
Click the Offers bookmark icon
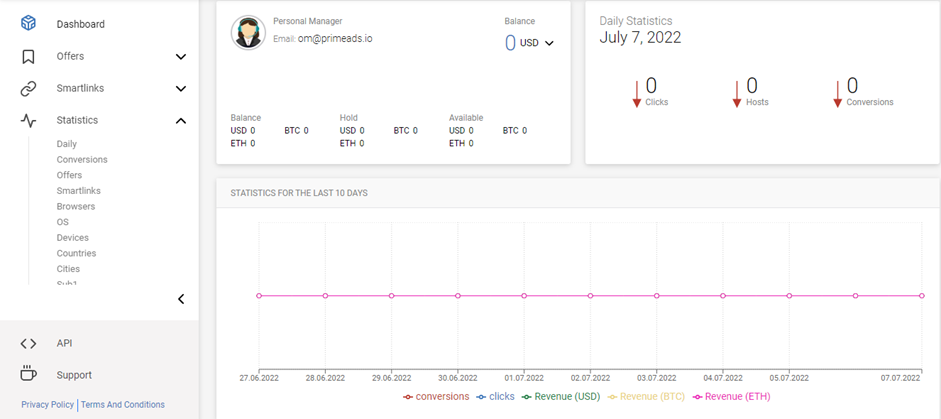pos(28,56)
